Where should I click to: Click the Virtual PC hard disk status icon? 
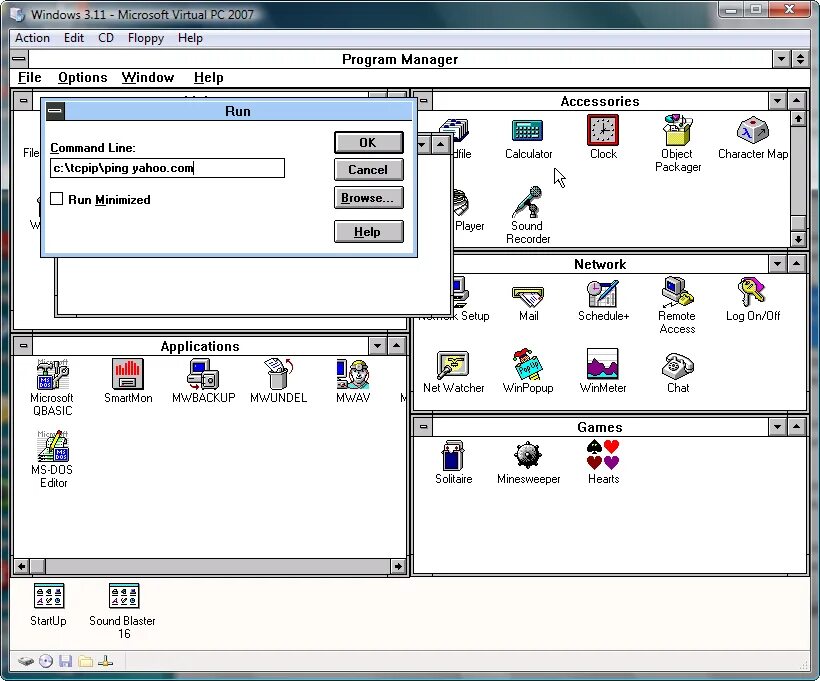click(x=26, y=662)
